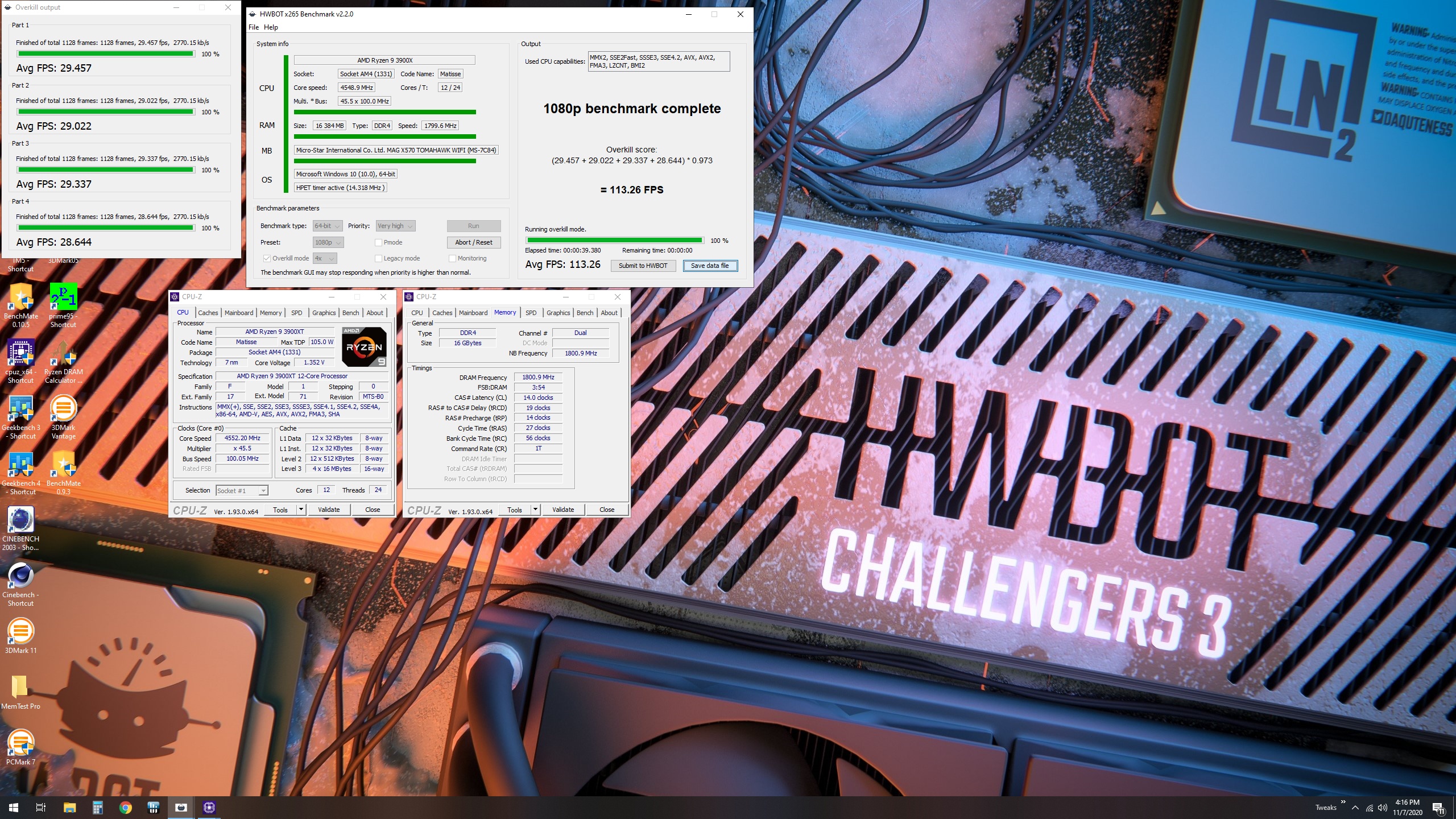The image size is (1456, 819).
Task: Open the Help menu in HWBOT x265
Action: (271, 27)
